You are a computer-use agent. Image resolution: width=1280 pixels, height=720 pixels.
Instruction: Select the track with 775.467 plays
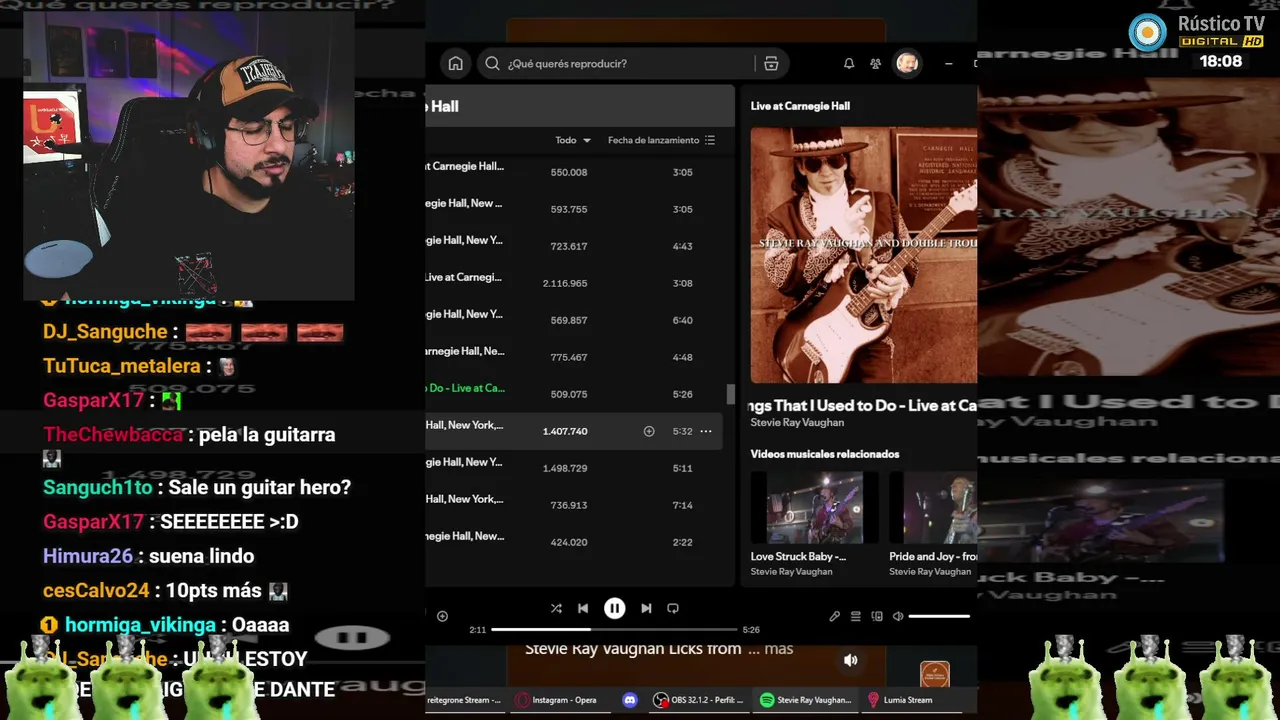574,358
